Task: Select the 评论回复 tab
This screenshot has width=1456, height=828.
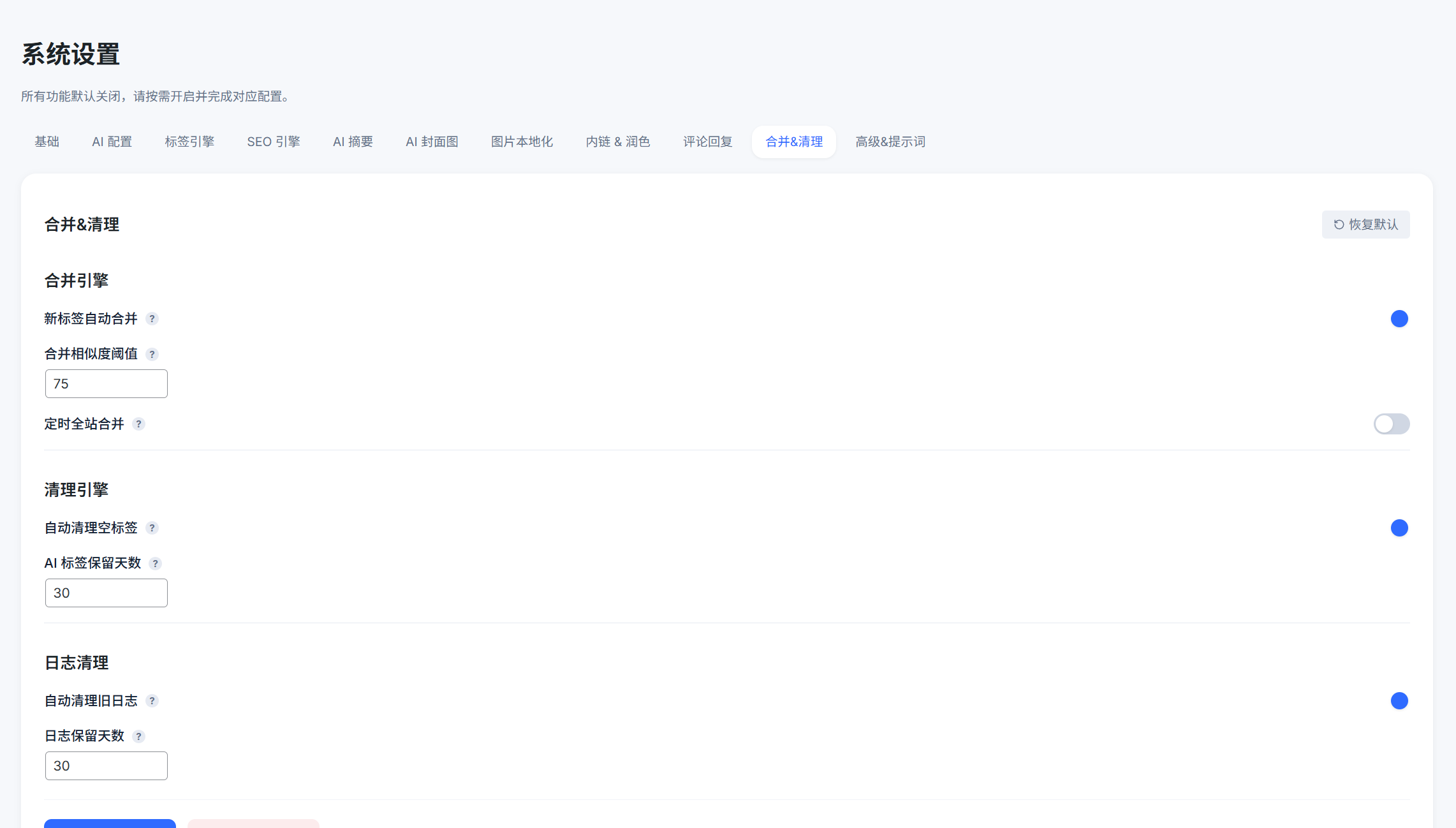Action: pos(707,142)
